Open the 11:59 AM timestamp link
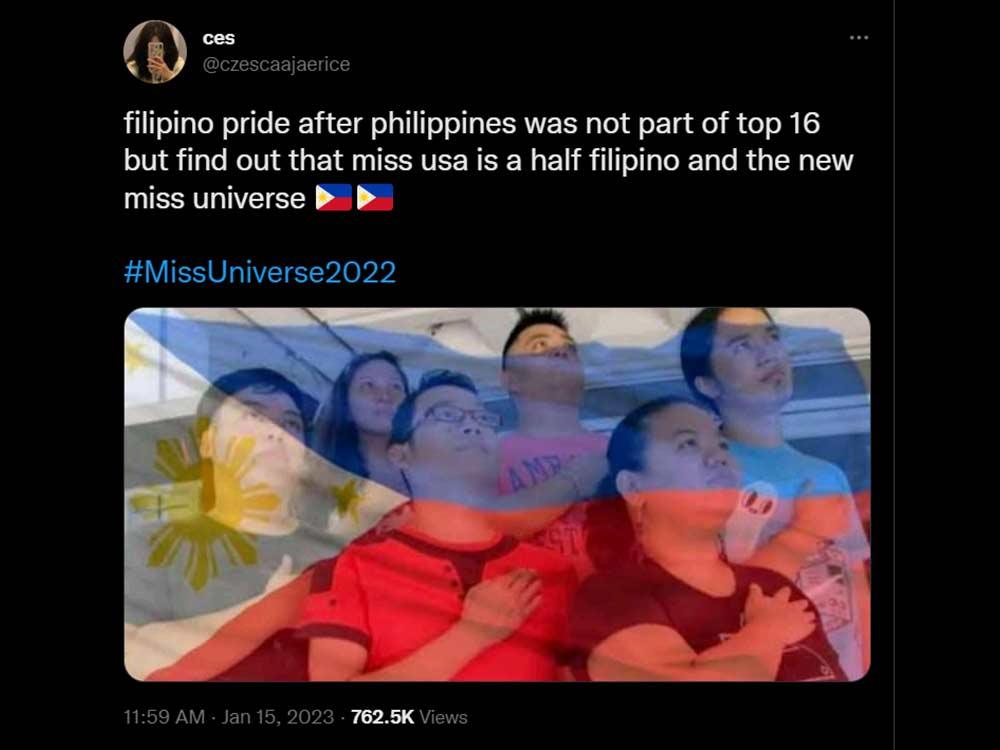 tap(165, 717)
